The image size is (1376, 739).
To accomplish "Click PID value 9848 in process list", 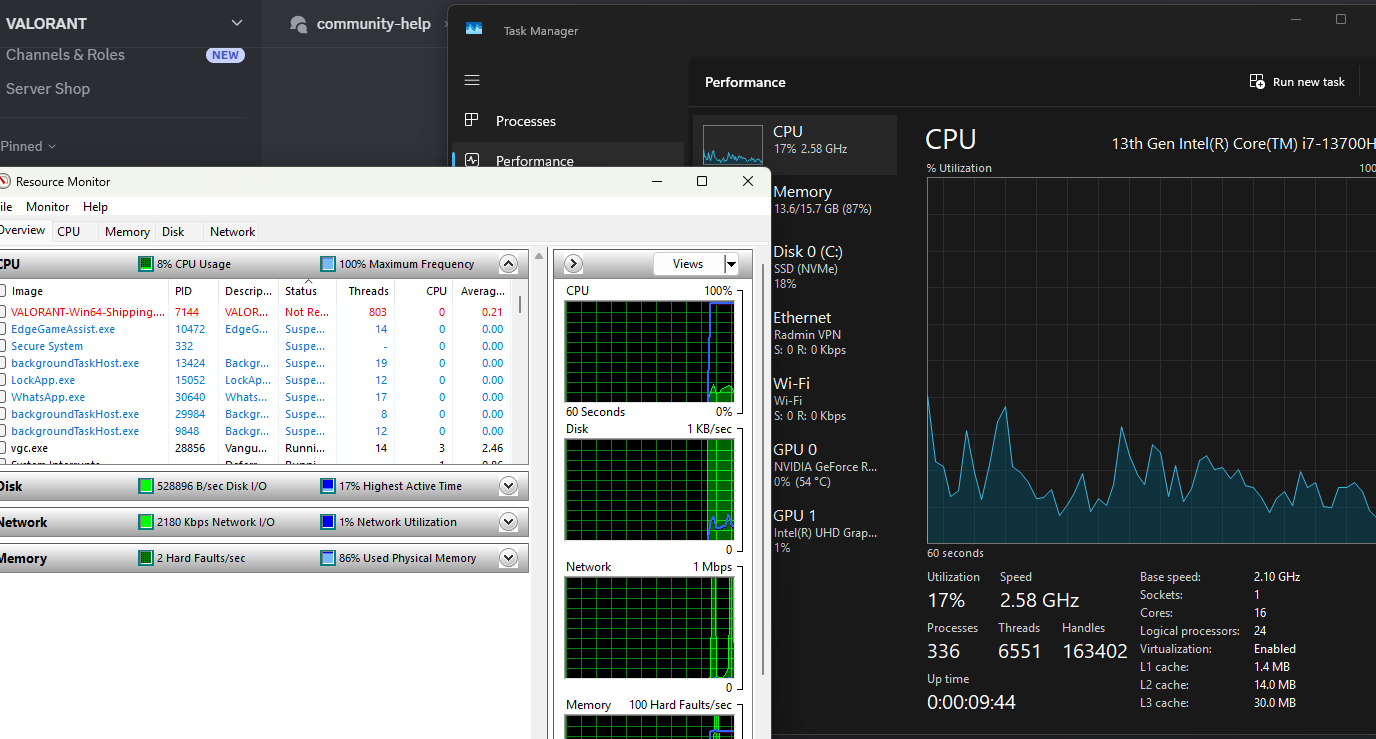I will pyautogui.click(x=190, y=431).
